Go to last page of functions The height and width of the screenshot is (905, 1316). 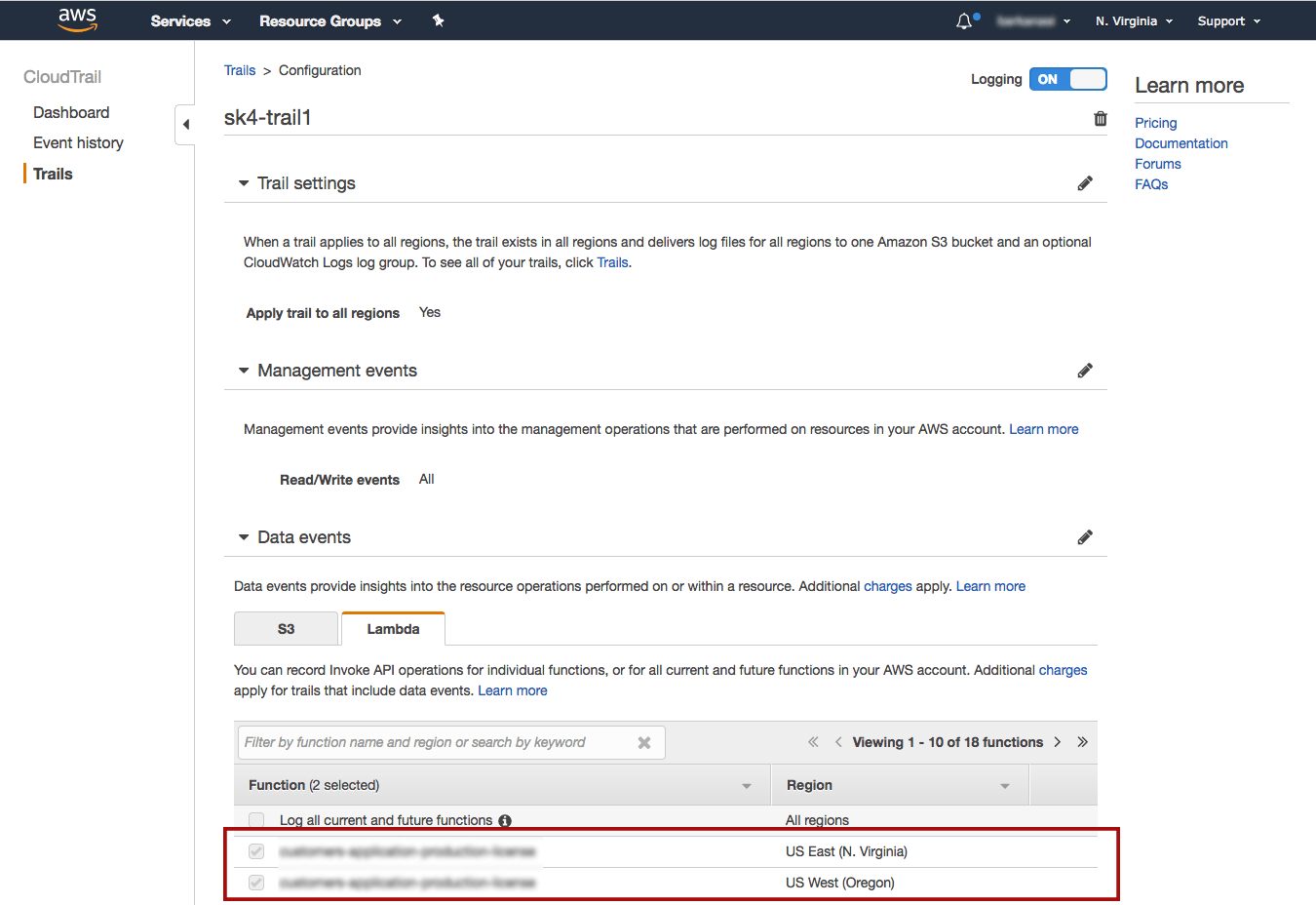click(1082, 742)
